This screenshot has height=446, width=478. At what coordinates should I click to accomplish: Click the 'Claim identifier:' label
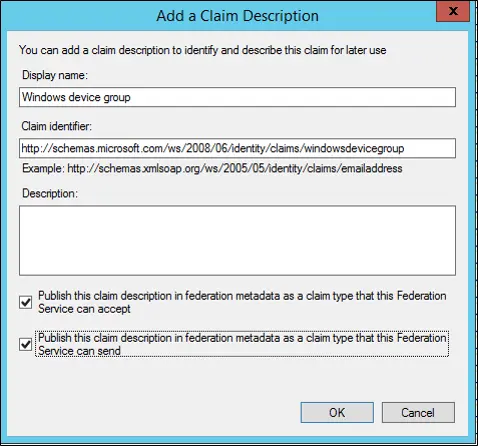click(x=56, y=126)
